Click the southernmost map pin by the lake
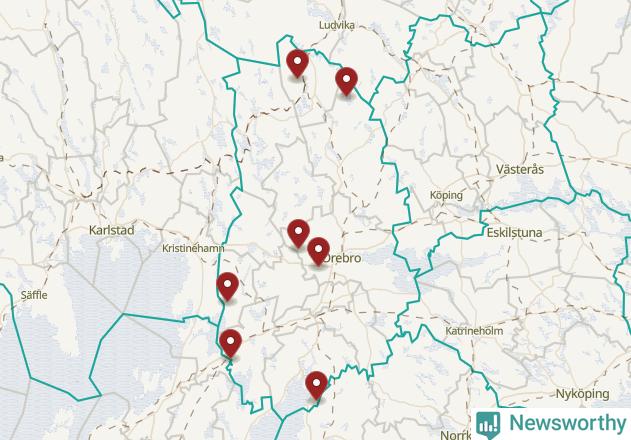Viewport: 631px width, 440px height. point(316,385)
